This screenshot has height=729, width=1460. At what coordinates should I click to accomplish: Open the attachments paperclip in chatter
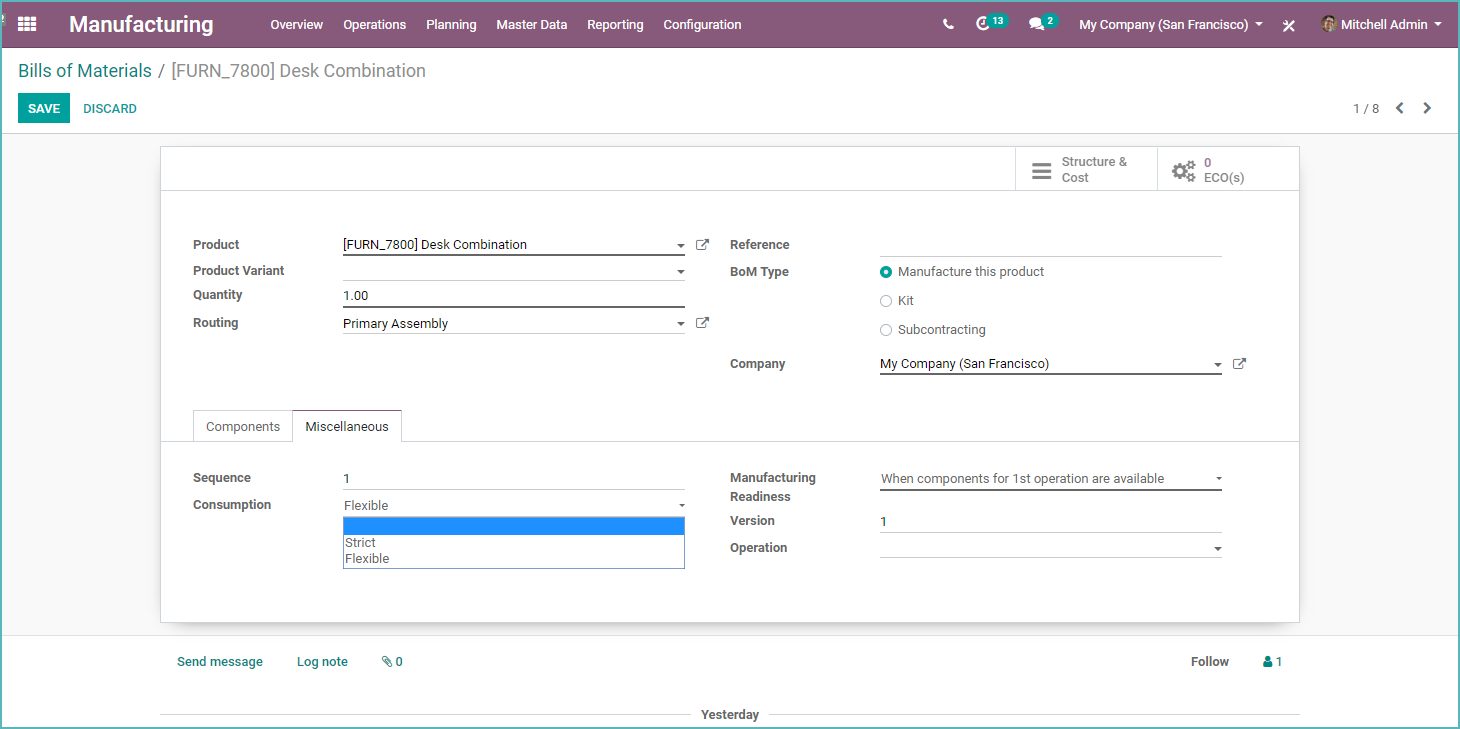click(390, 661)
